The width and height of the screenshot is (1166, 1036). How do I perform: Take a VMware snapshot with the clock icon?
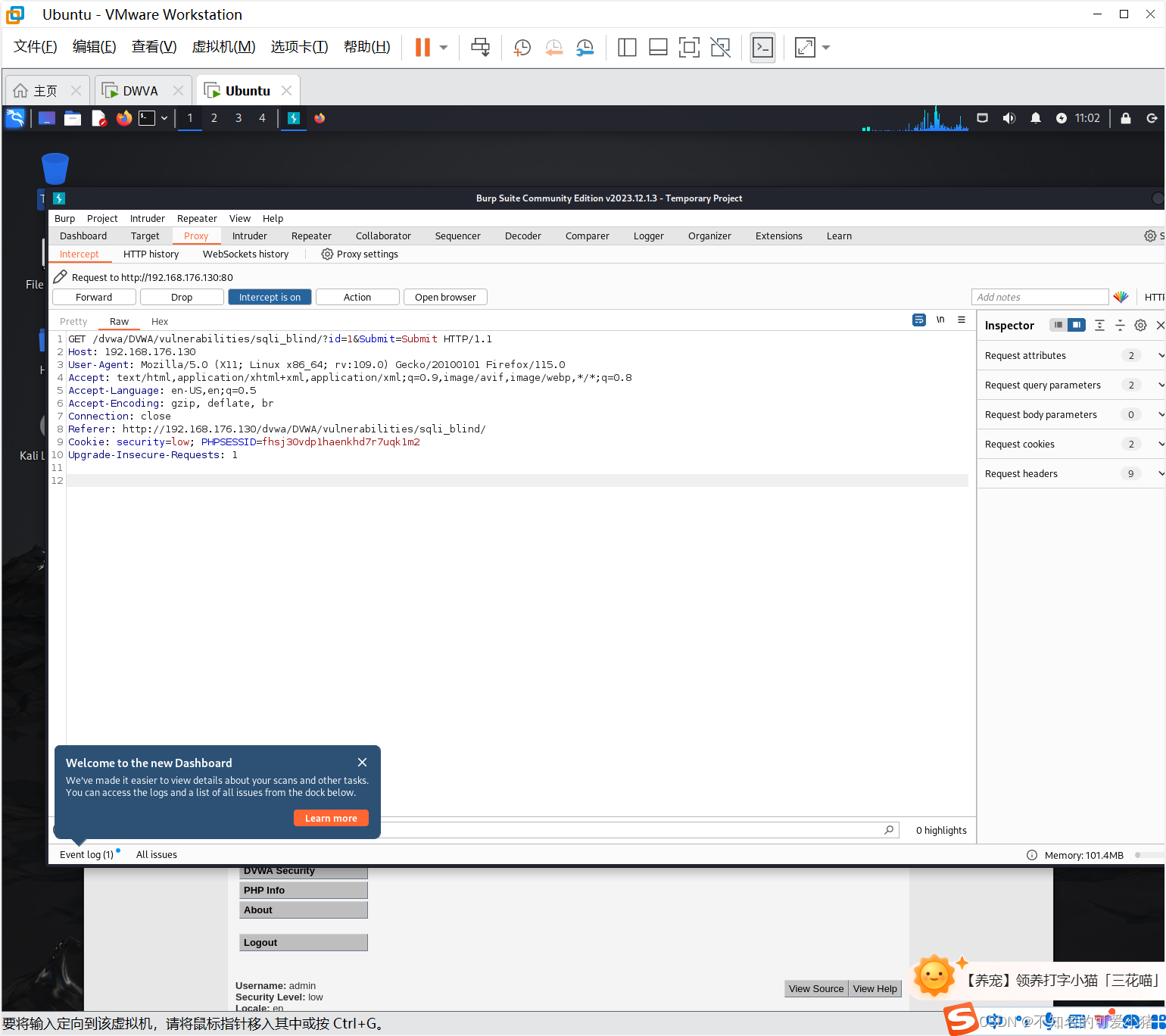click(522, 48)
